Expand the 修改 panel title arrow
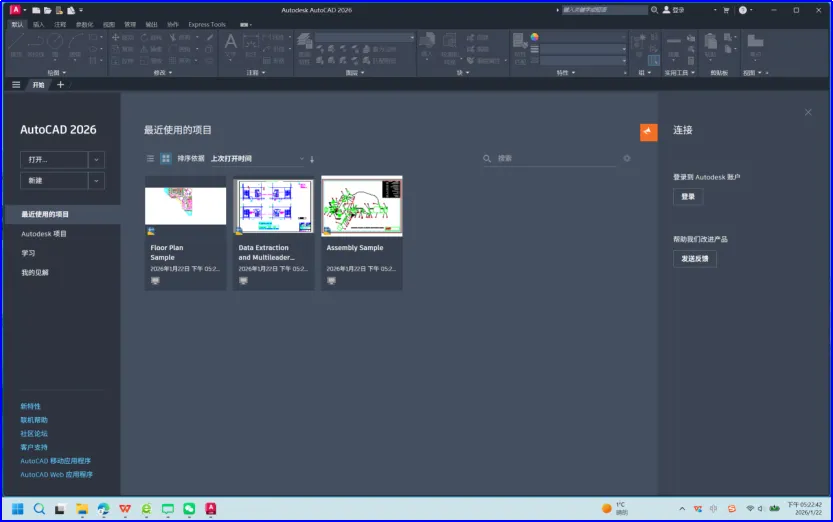 [171, 73]
